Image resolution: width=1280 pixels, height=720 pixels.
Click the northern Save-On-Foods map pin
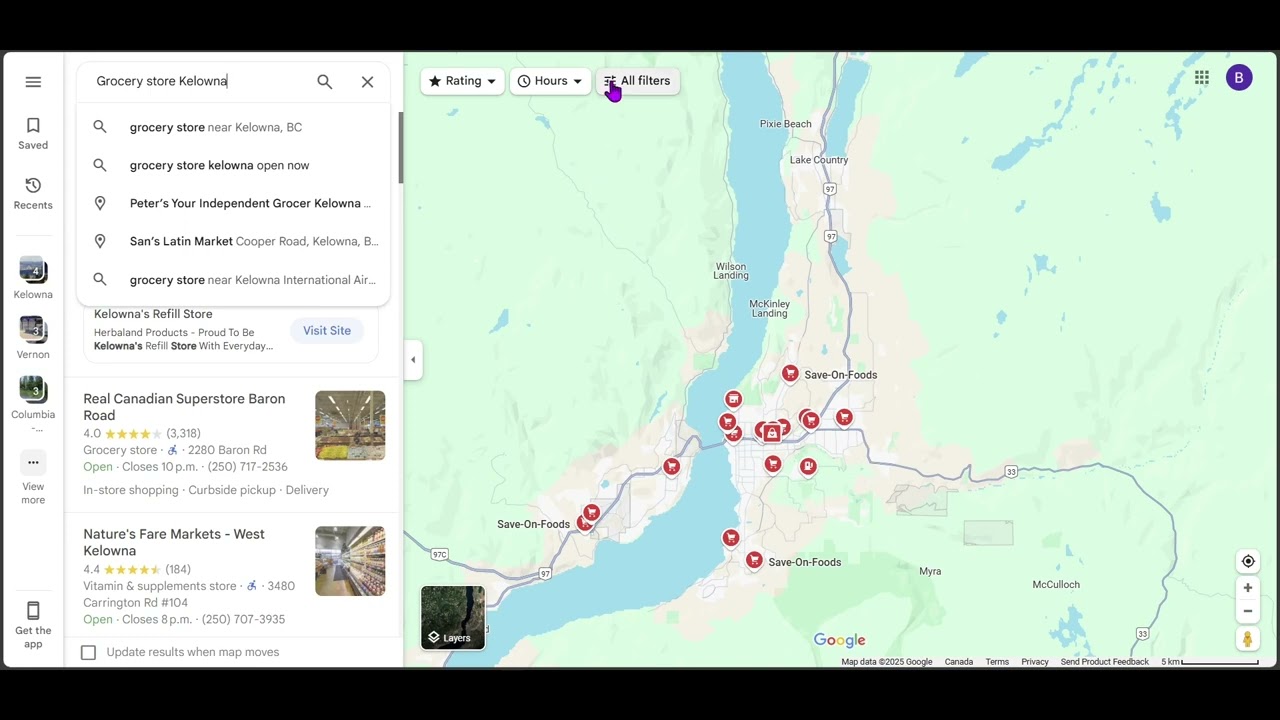pyautogui.click(x=790, y=374)
